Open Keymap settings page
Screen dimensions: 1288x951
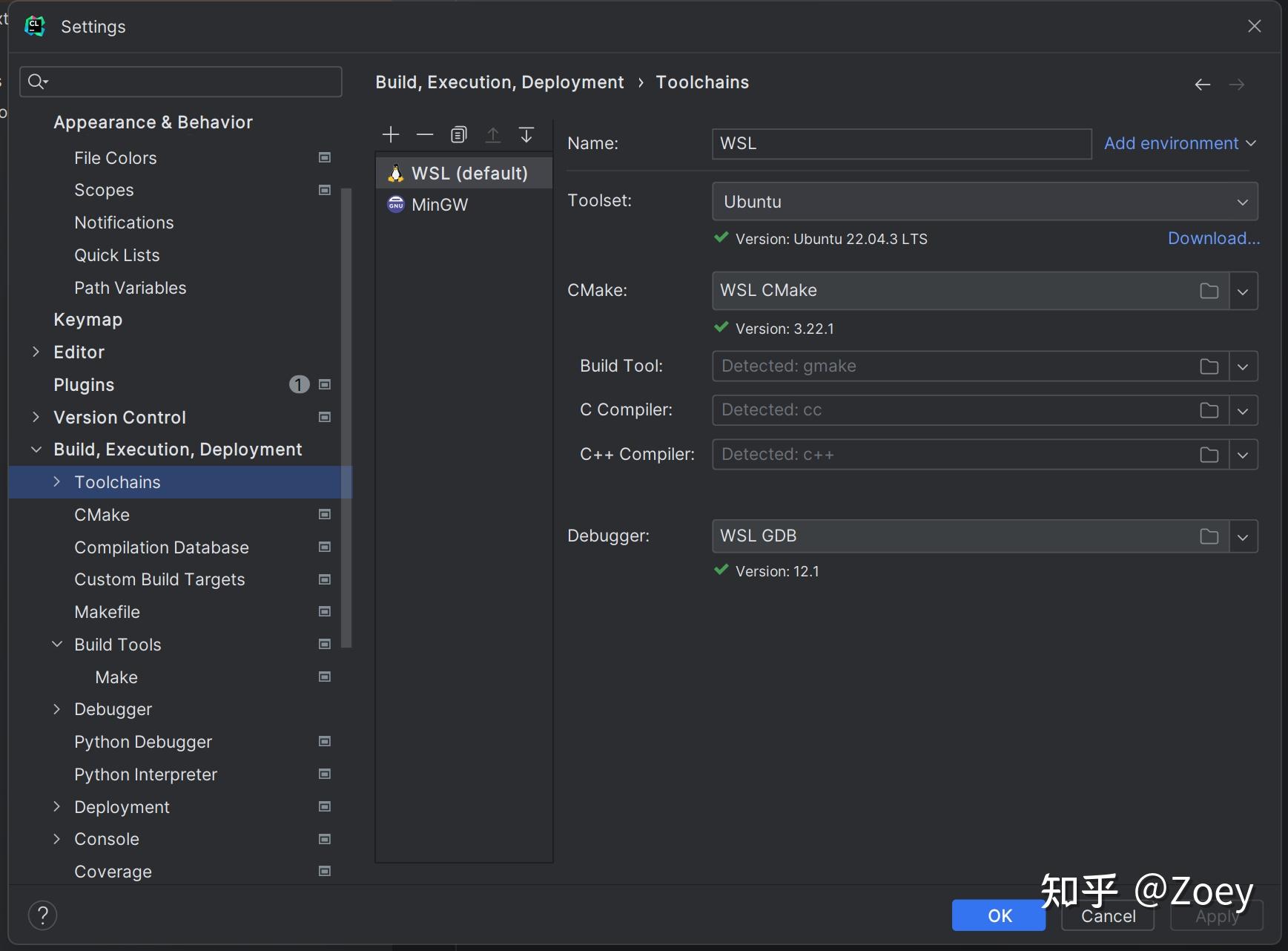point(87,320)
